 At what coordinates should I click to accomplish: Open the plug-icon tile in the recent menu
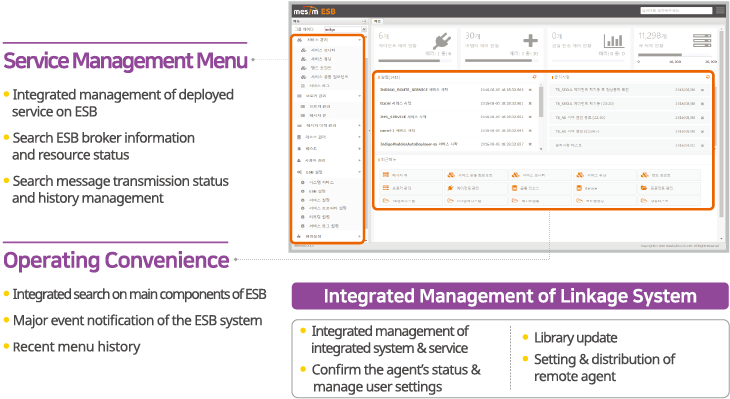(476, 188)
